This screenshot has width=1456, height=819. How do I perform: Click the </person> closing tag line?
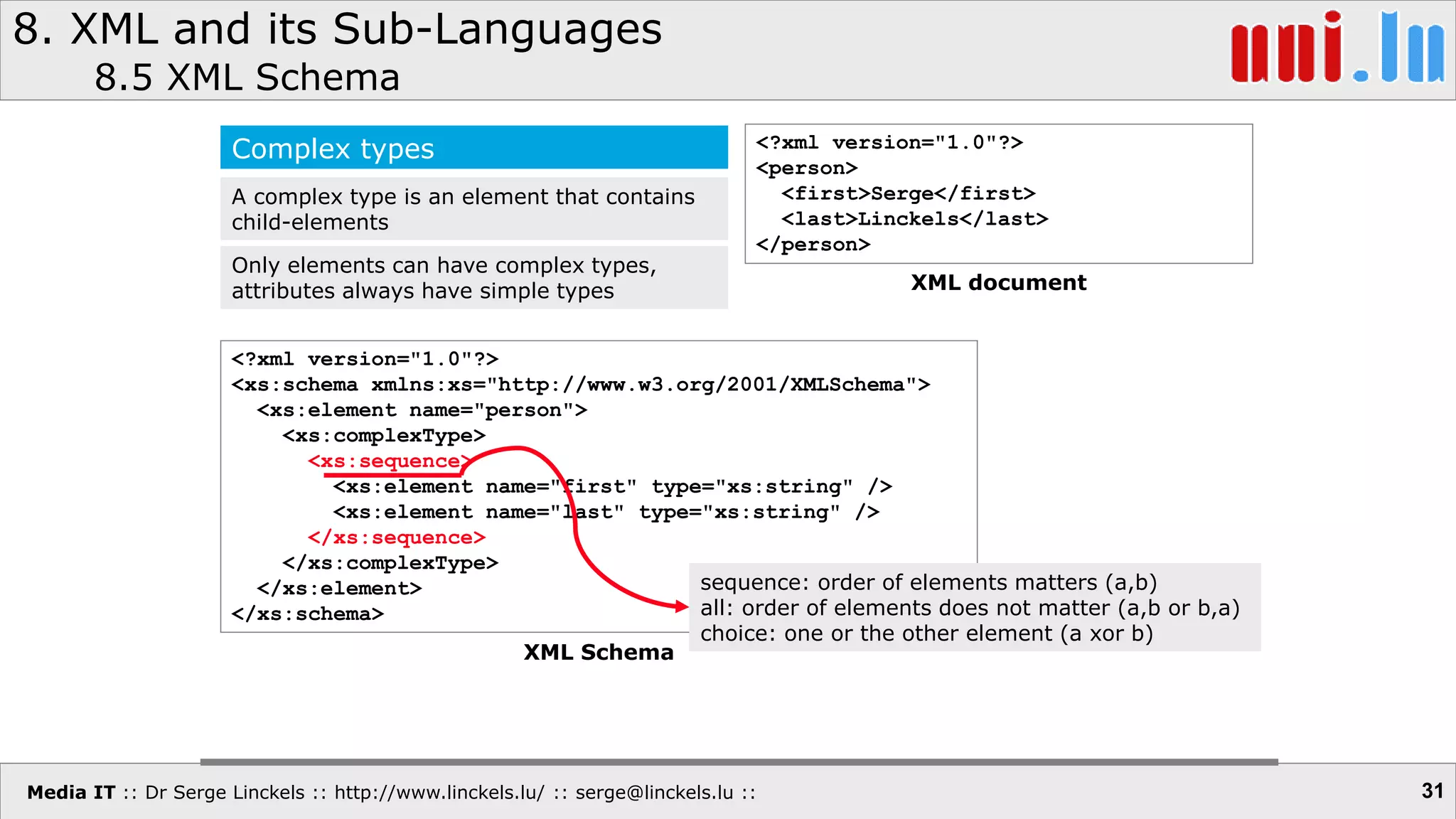813,245
